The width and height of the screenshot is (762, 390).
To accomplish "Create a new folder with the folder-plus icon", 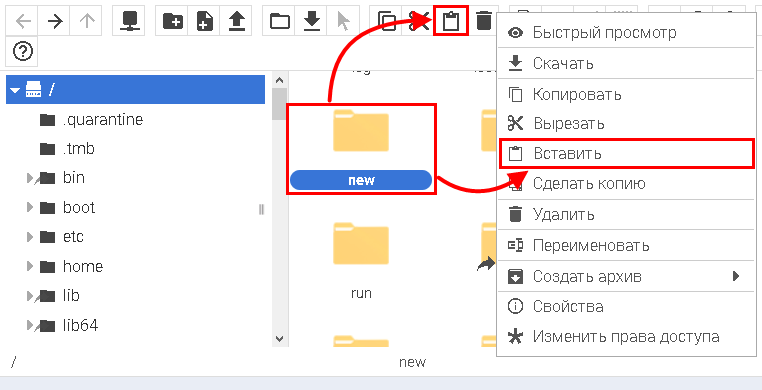I will click(172, 21).
